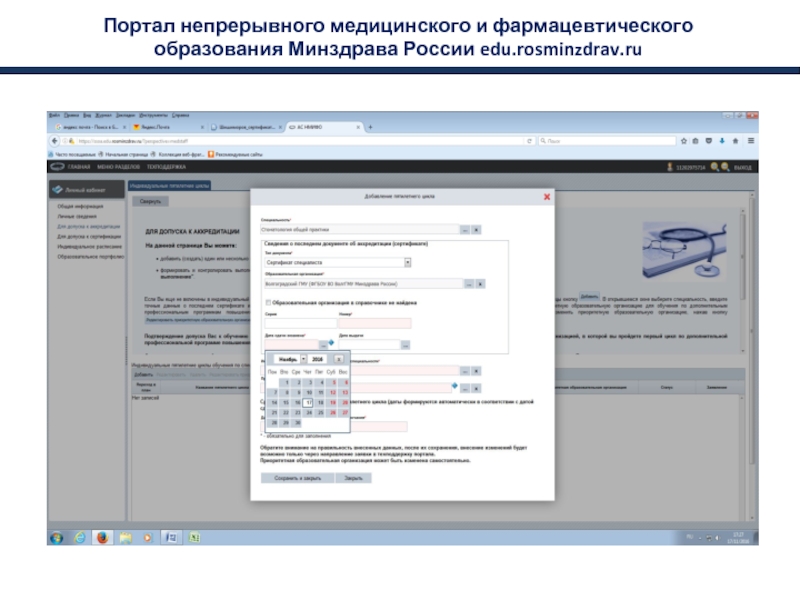
Task: Click the Закрыть button in dialog
Action: pos(353,478)
